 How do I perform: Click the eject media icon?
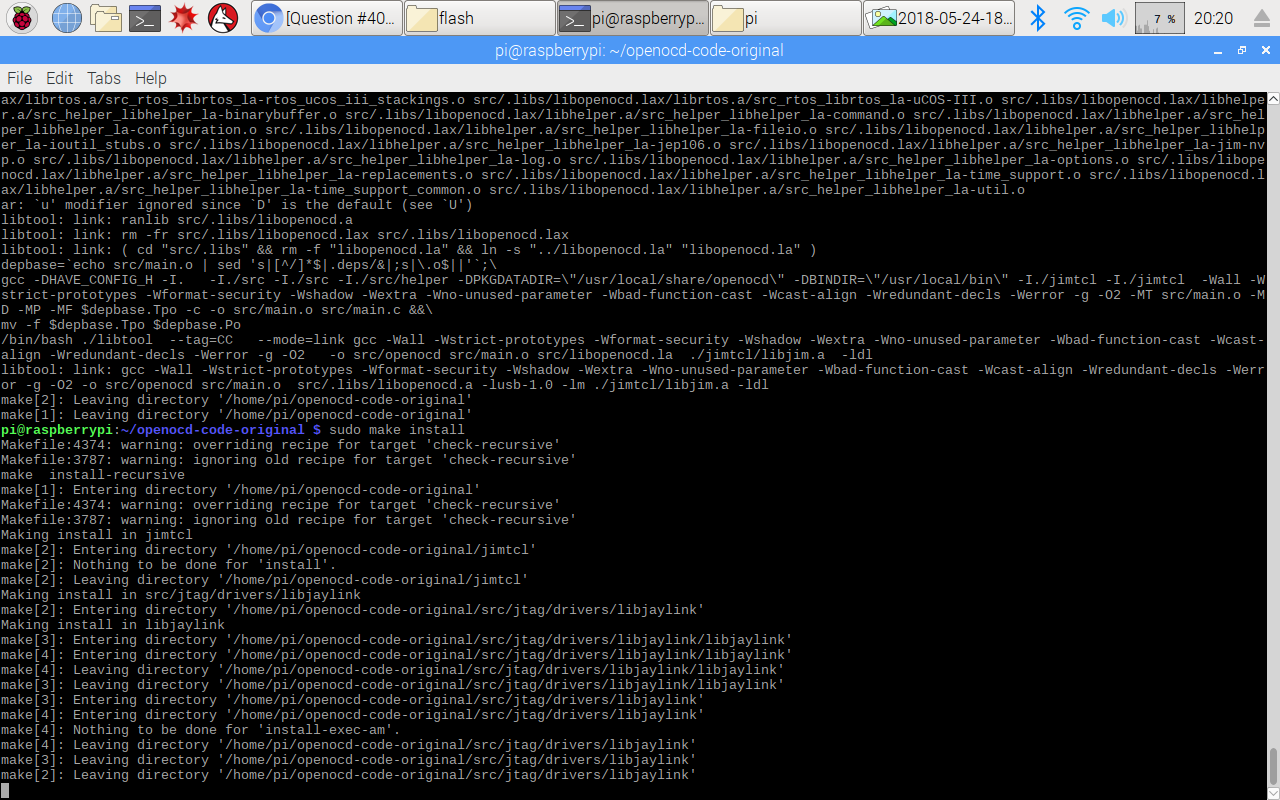coord(1260,18)
